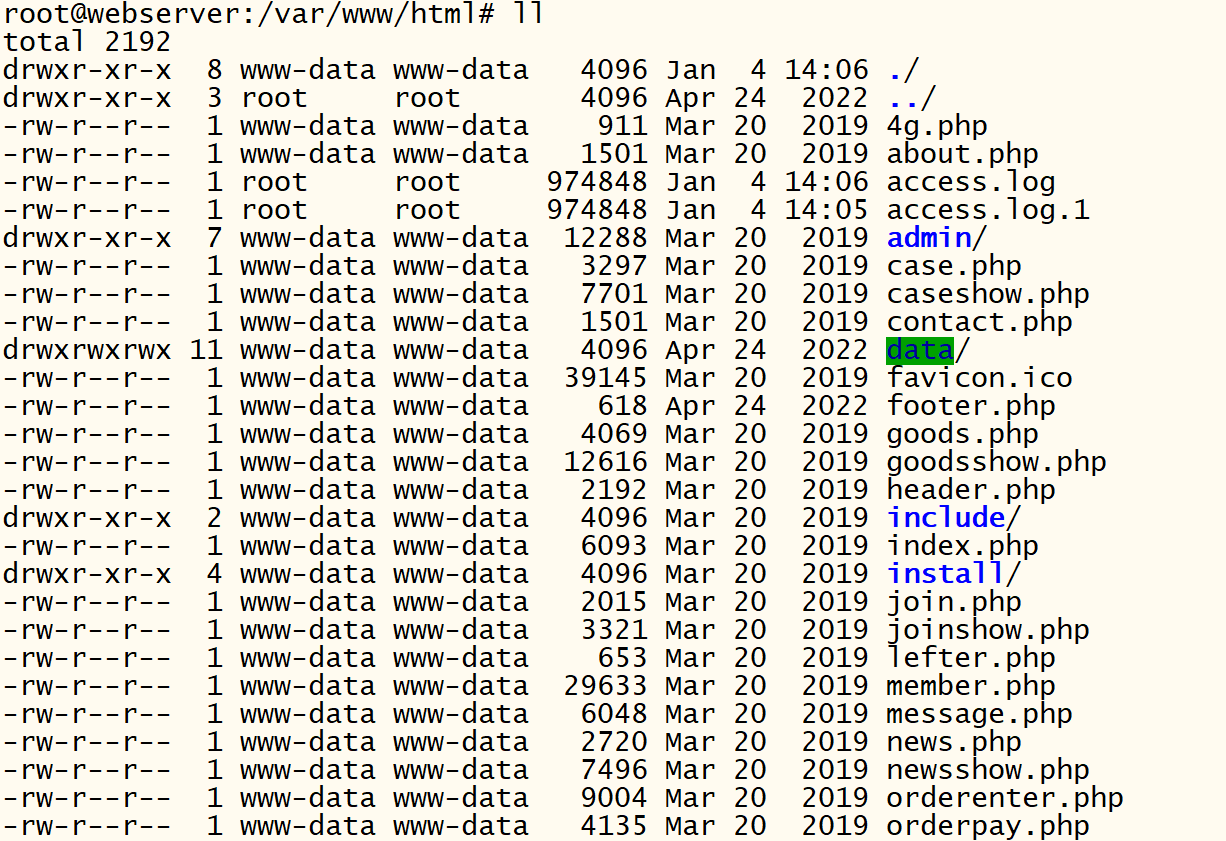Click the orderenter.php filename
This screenshot has height=841, width=1226.
coord(1005,798)
